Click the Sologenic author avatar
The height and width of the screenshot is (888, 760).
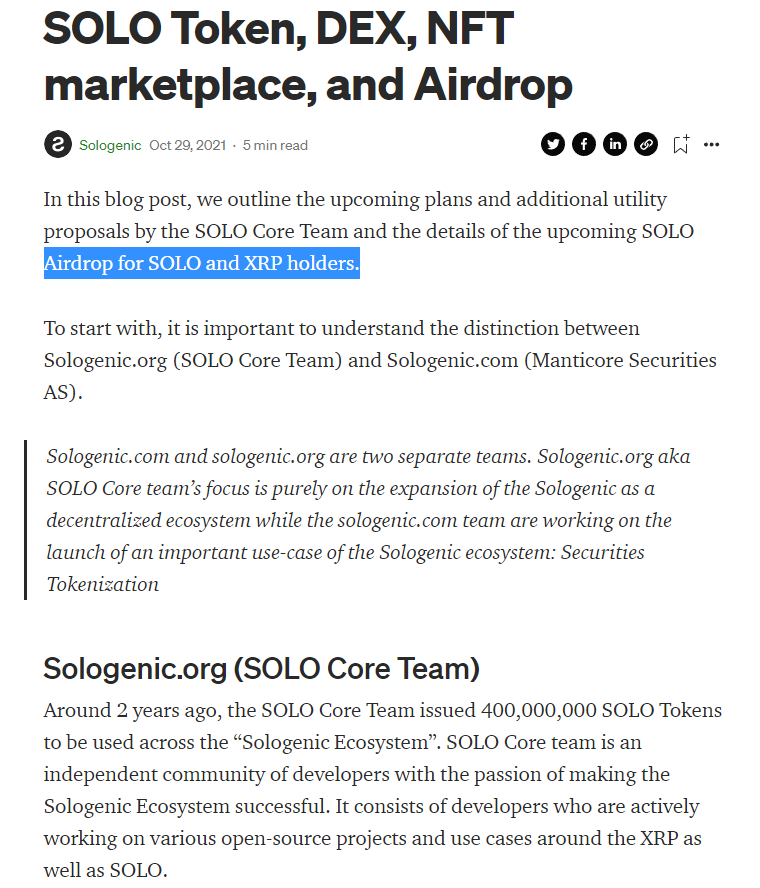pyautogui.click(x=58, y=144)
